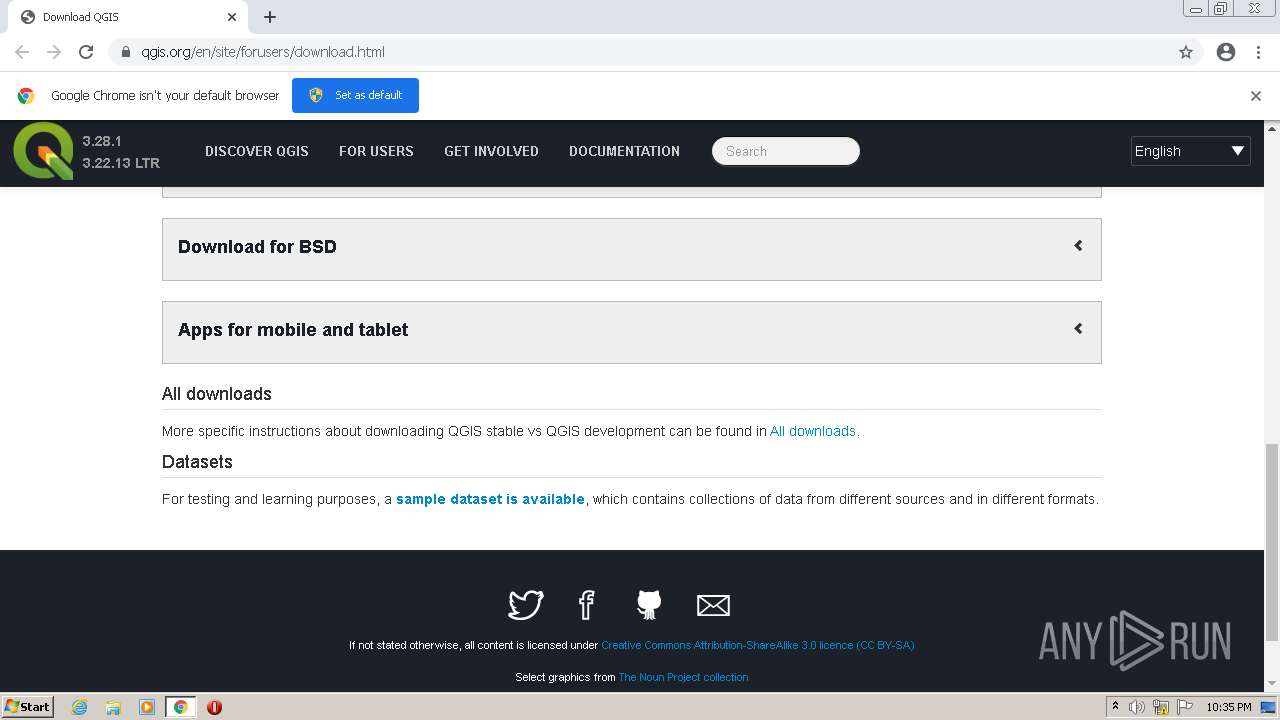This screenshot has width=1280, height=720.
Task: Show hidden system tray icons
Action: coord(1115,707)
